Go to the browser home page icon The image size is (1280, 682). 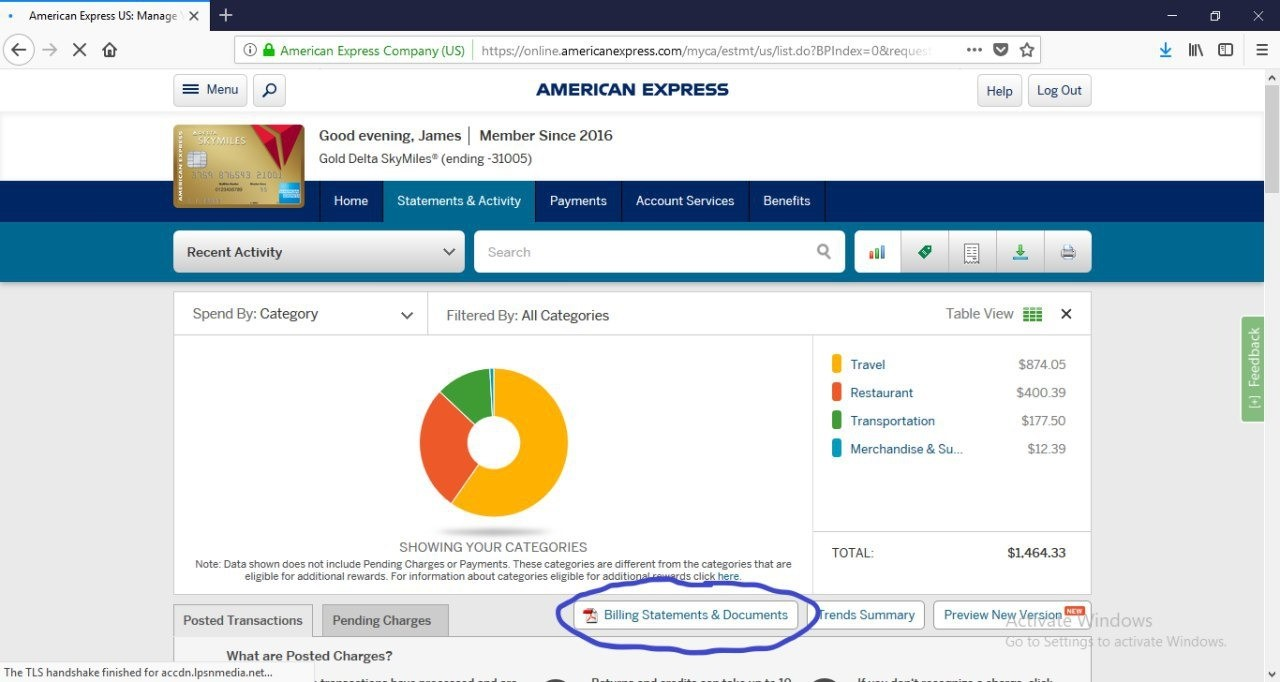coord(109,50)
